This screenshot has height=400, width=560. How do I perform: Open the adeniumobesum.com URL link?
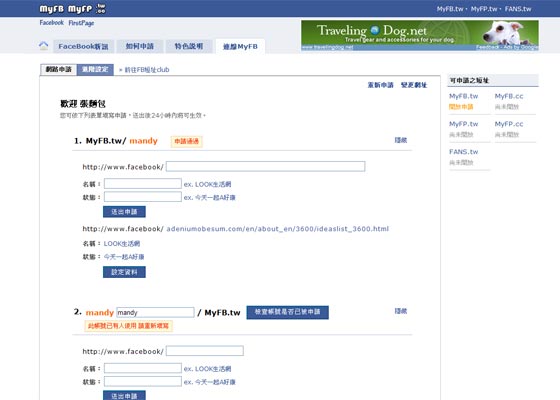tap(278, 229)
